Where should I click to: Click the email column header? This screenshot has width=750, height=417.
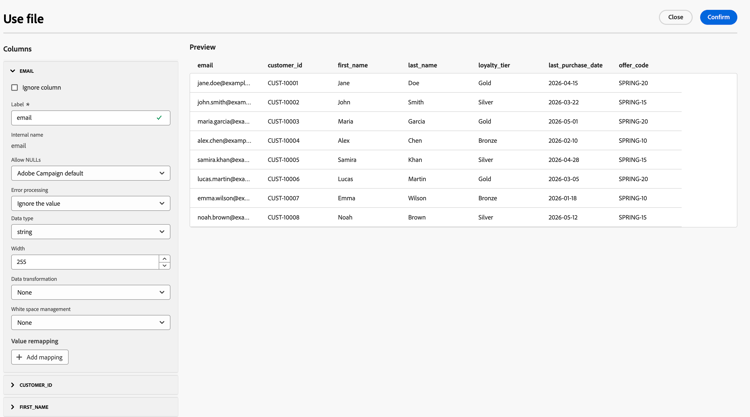tap(205, 65)
